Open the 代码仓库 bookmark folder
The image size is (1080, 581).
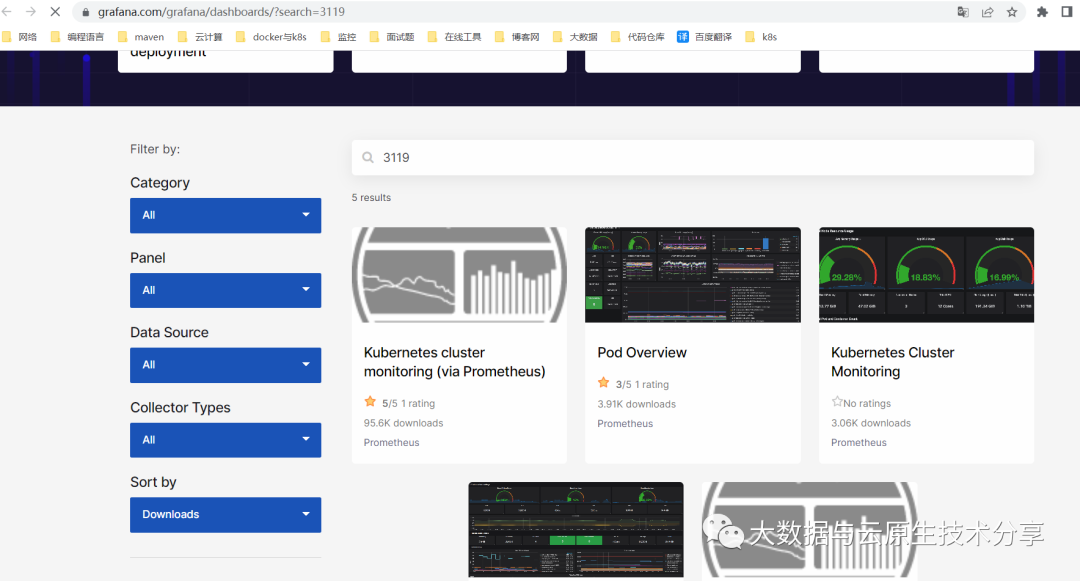[638, 37]
